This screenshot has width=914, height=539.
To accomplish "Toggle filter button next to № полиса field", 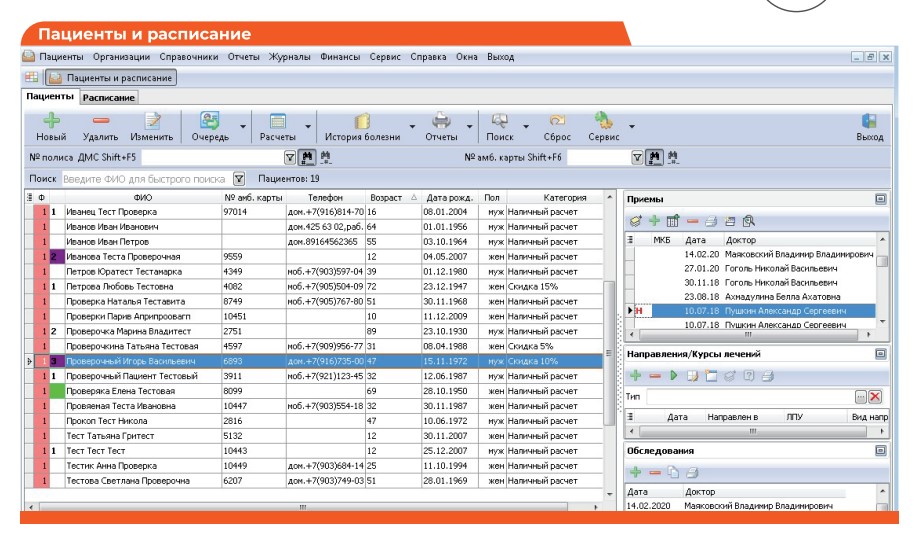I will 290,157.
